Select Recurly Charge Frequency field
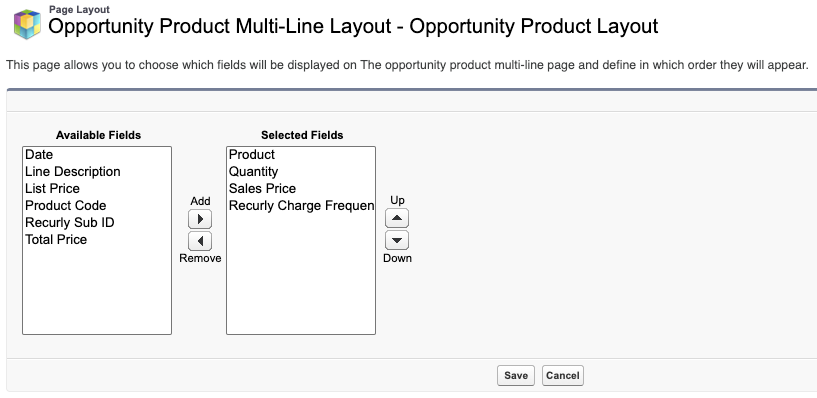The height and width of the screenshot is (398, 817). coord(301,205)
